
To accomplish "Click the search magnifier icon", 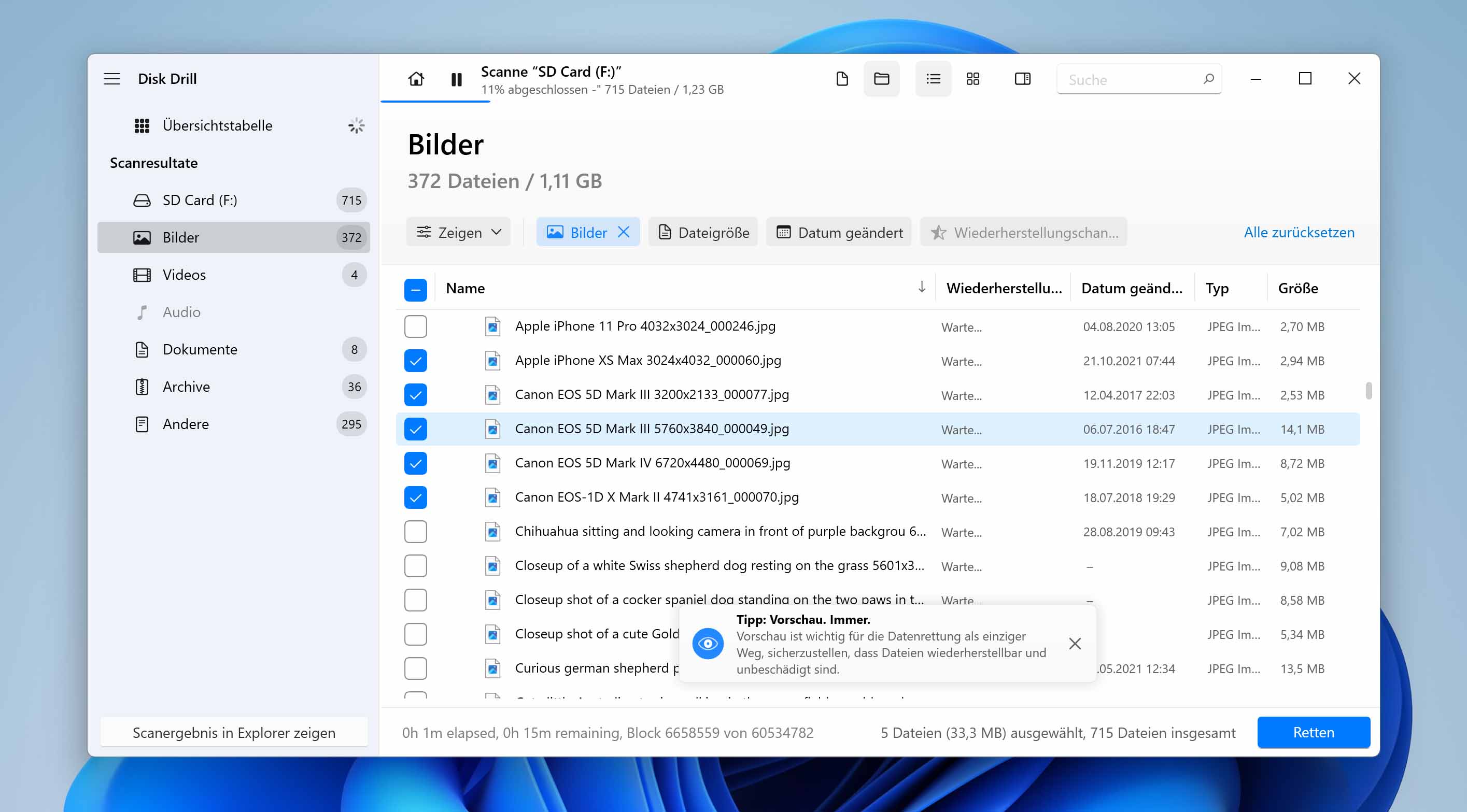I will [1208, 79].
